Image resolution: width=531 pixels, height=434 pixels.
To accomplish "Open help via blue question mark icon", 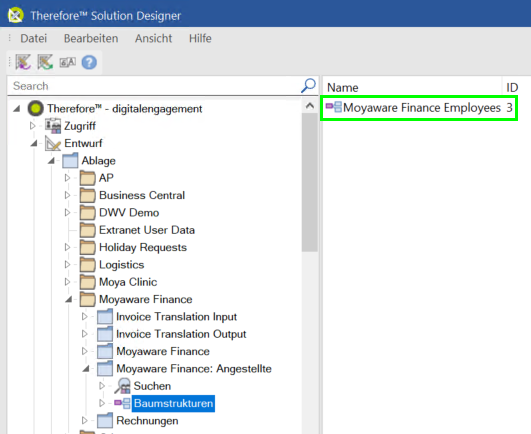I will click(x=89, y=62).
